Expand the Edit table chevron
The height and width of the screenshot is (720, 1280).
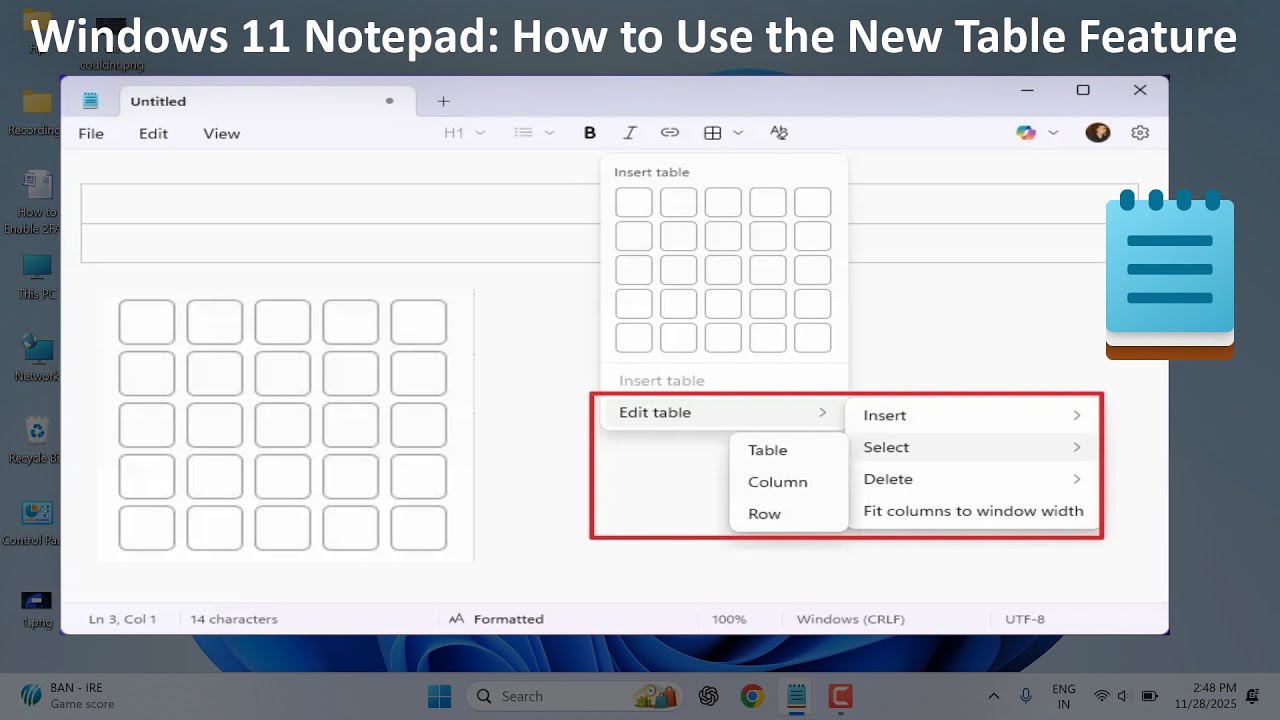click(822, 412)
